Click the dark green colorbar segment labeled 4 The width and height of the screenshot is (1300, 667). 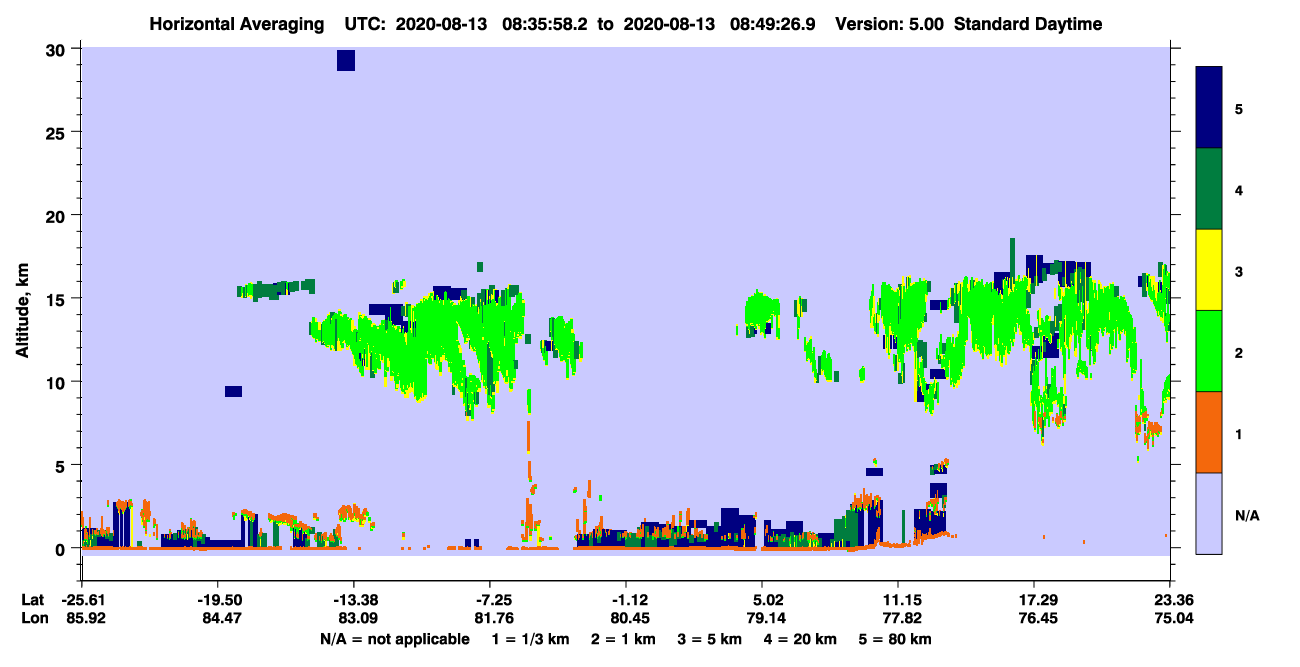click(x=1209, y=189)
